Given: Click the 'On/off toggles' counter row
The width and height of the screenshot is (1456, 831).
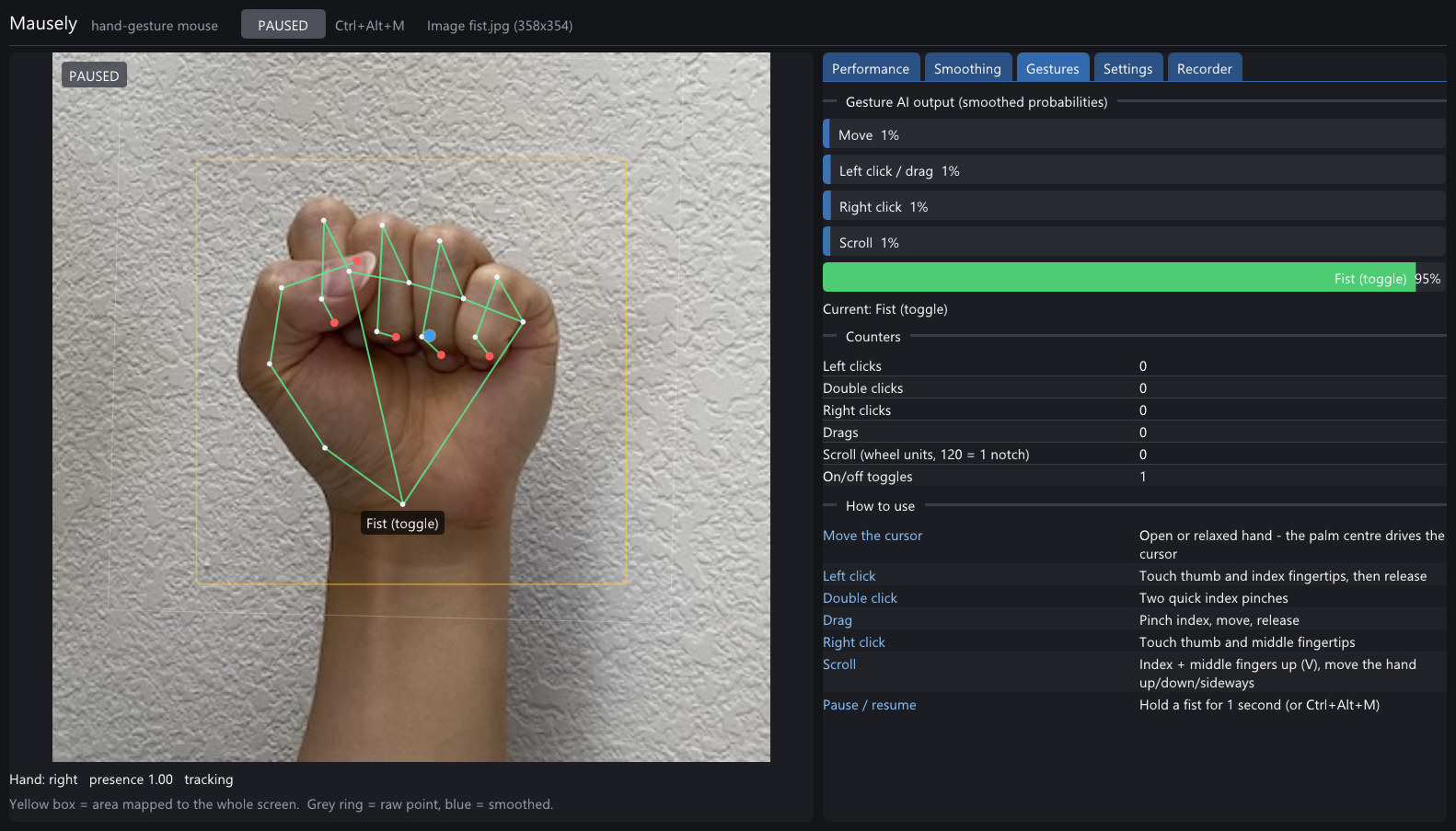Looking at the screenshot, I should click(1134, 477).
